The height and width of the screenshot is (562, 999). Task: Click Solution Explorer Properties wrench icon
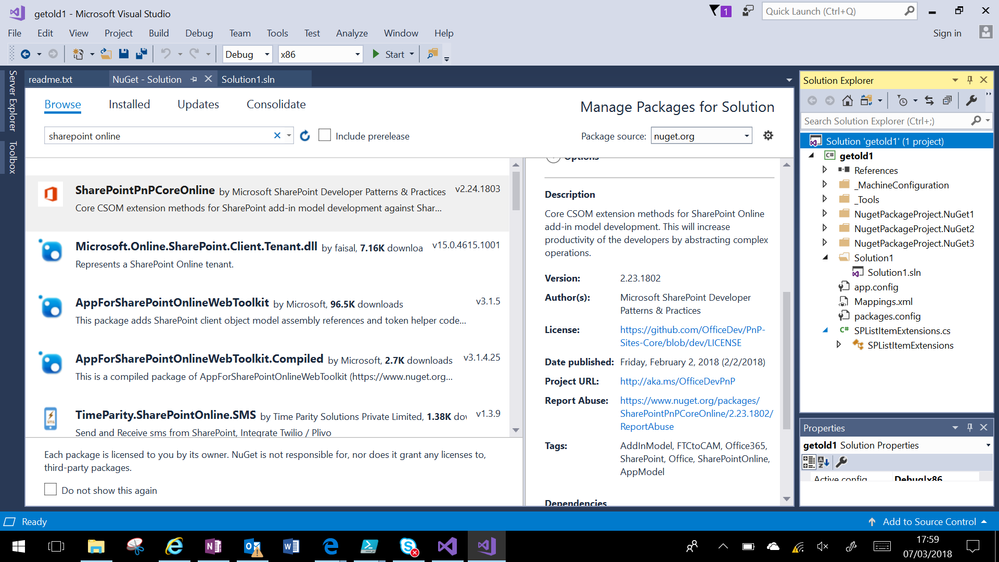(972, 100)
